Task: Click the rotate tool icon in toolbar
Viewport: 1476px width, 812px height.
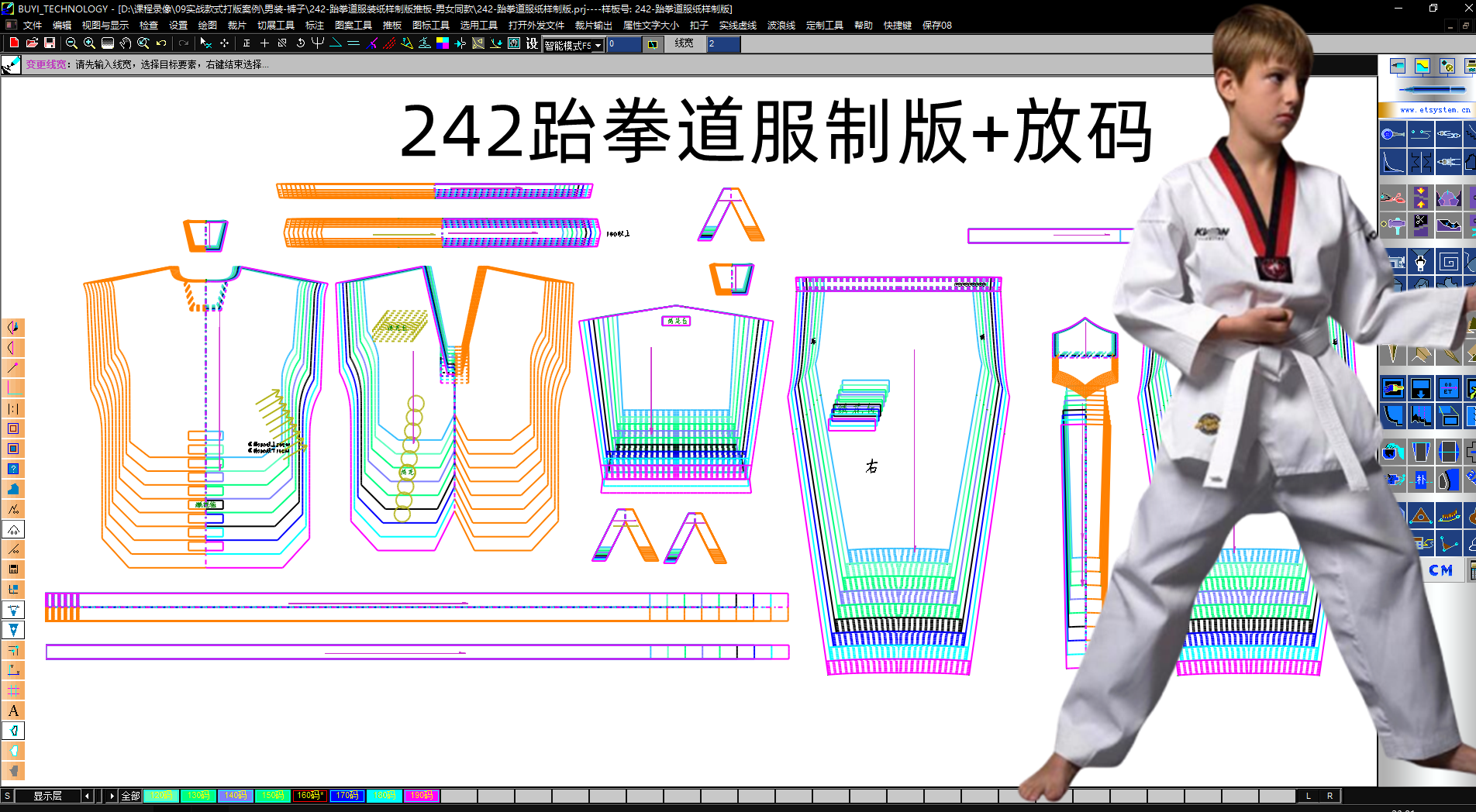Action: coord(301,43)
